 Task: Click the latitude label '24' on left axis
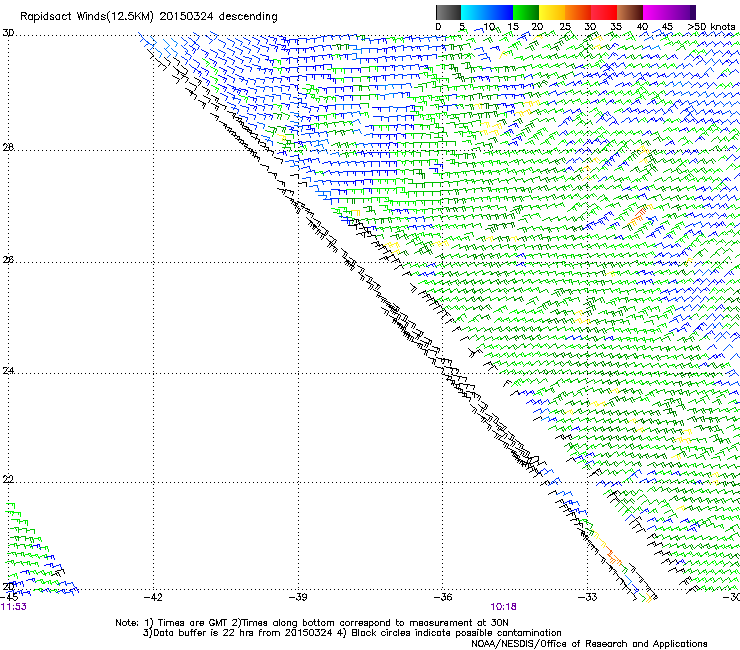point(8,371)
